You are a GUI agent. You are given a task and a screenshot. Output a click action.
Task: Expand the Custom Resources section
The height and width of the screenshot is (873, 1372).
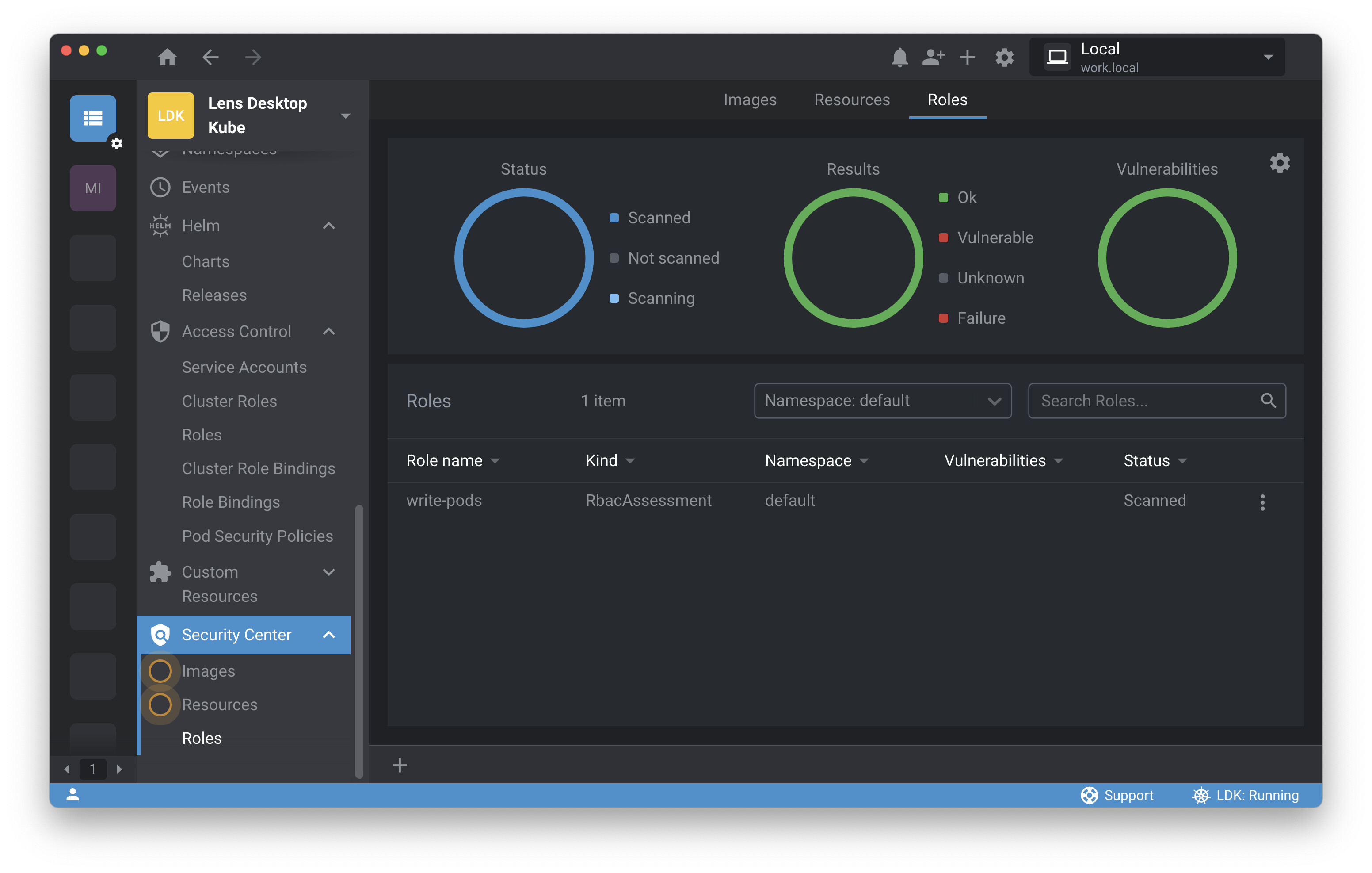click(x=329, y=572)
